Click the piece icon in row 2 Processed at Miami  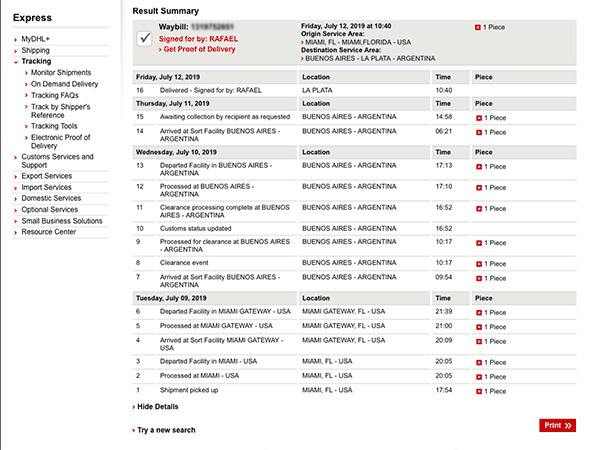click(479, 377)
